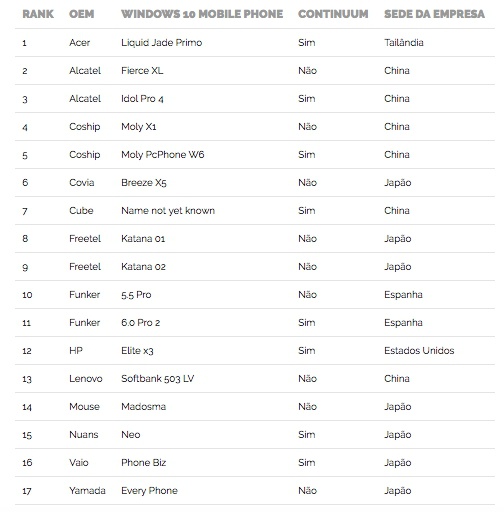Viewport: 504px width, 512px height.
Task: Select the Fierce XL phone name
Action: (x=142, y=71)
